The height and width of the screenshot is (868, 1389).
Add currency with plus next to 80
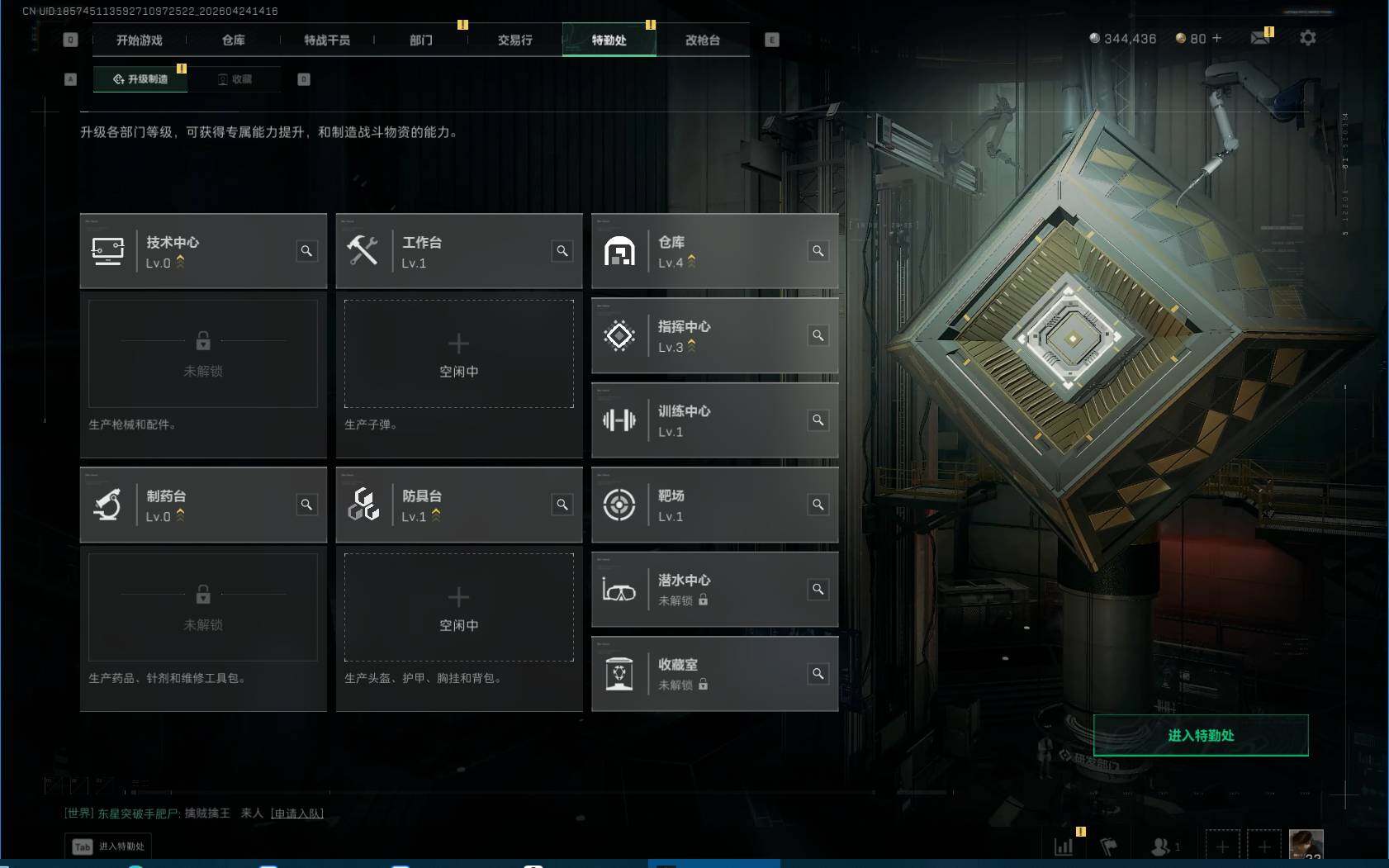(x=1216, y=38)
